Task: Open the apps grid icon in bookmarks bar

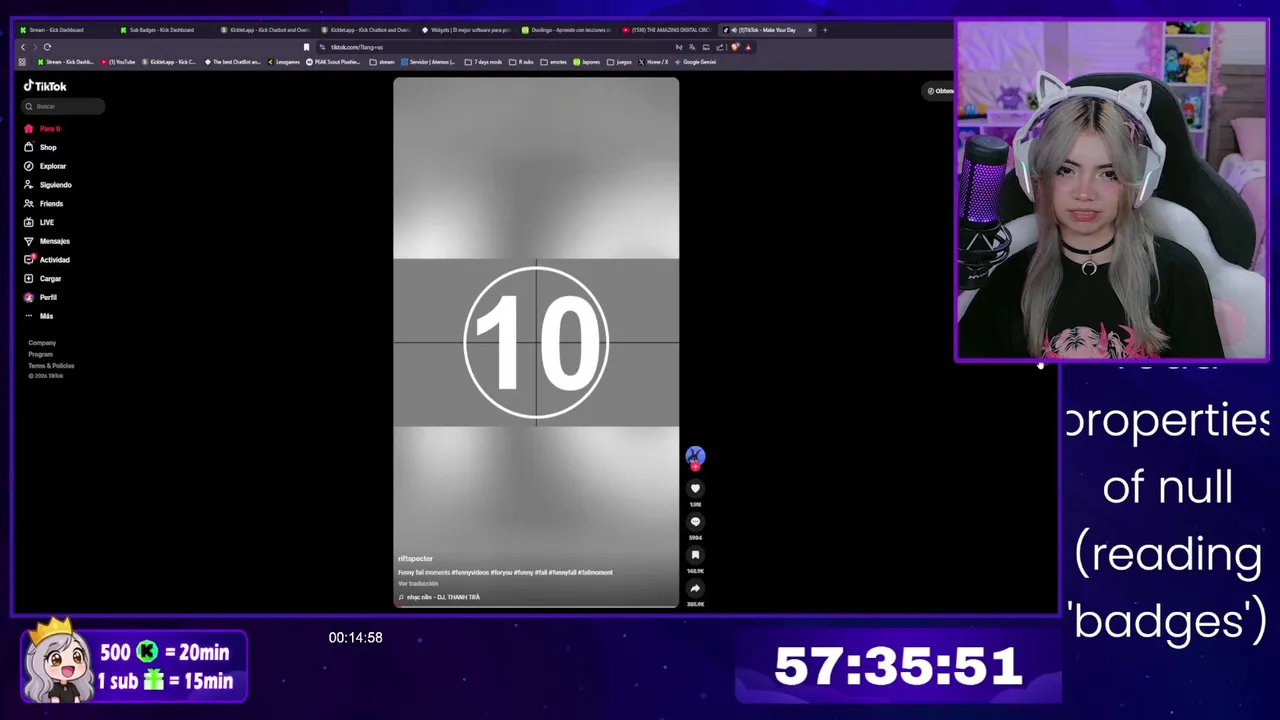Action: click(22, 62)
